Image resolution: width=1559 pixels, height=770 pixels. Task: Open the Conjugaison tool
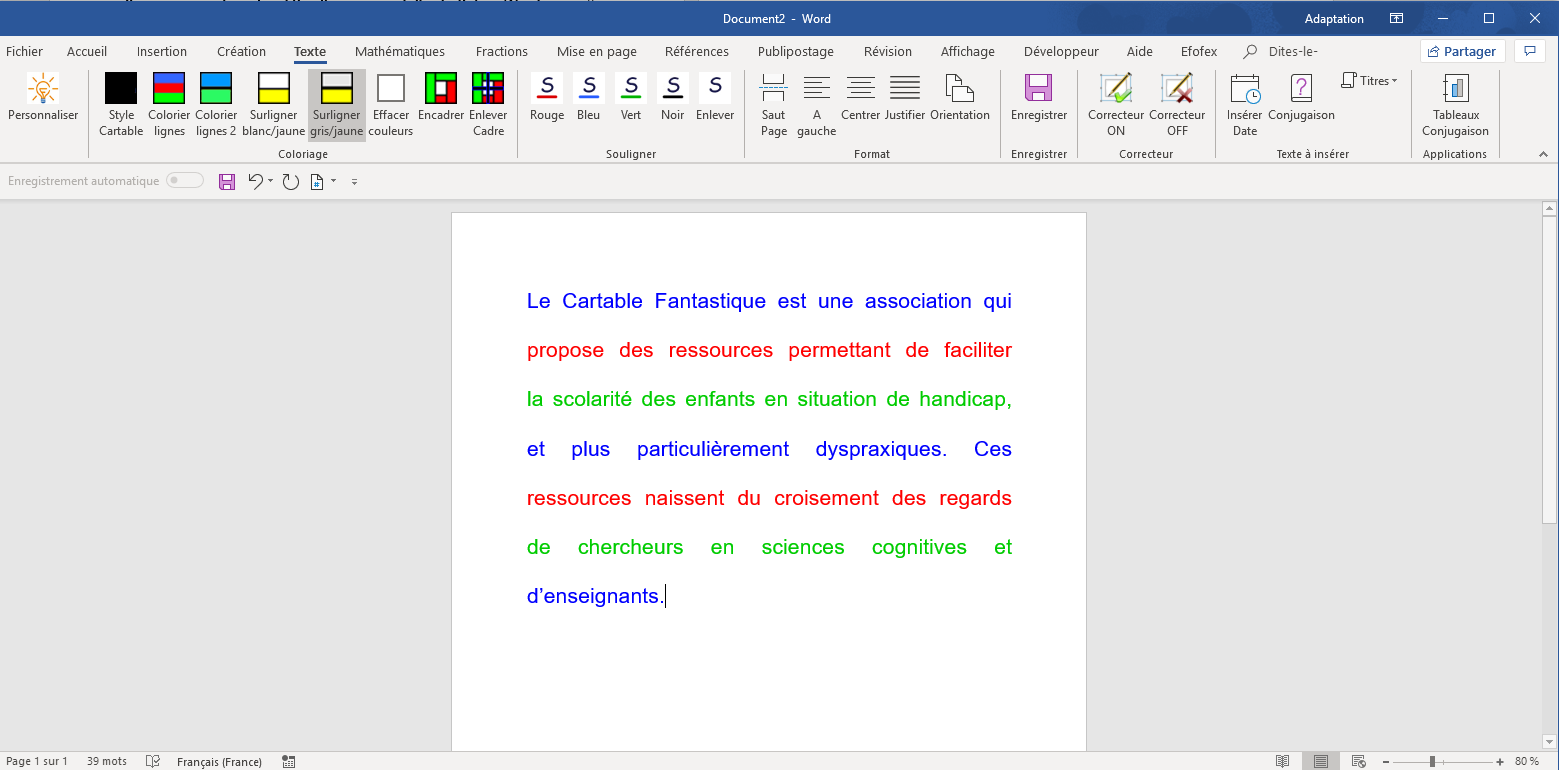click(1301, 97)
